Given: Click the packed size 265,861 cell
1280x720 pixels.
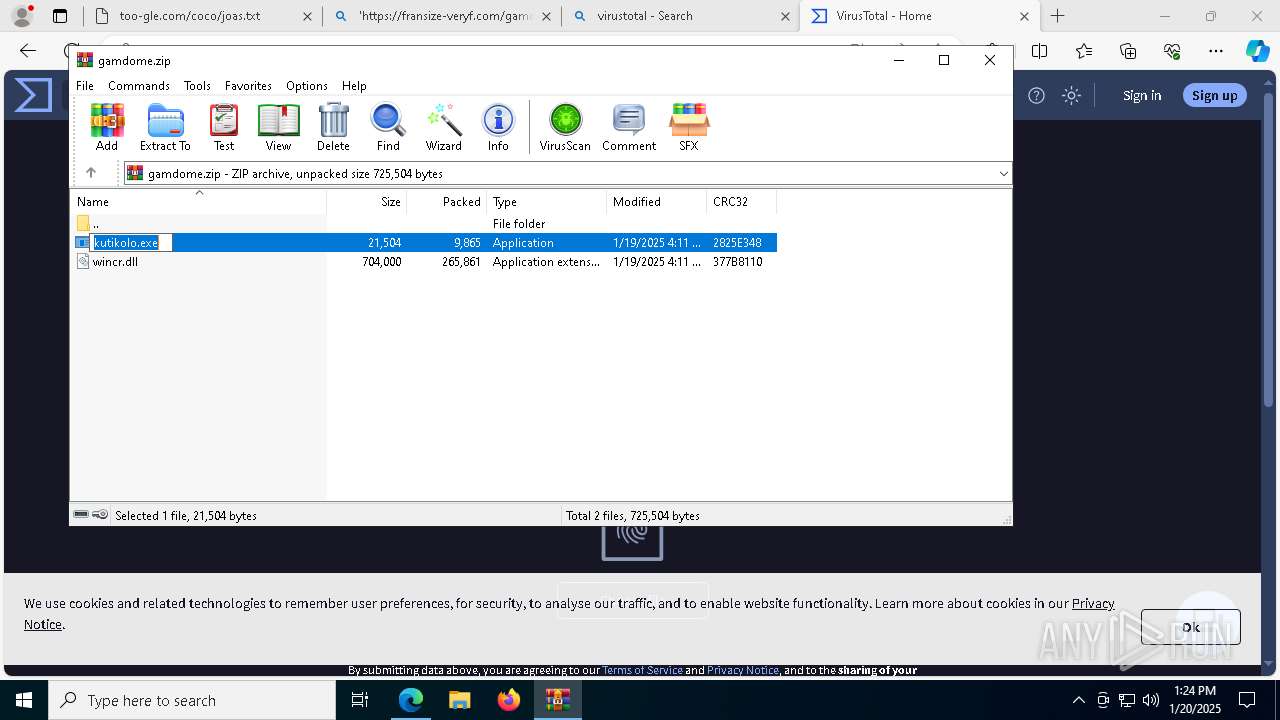Looking at the screenshot, I should point(461,262).
